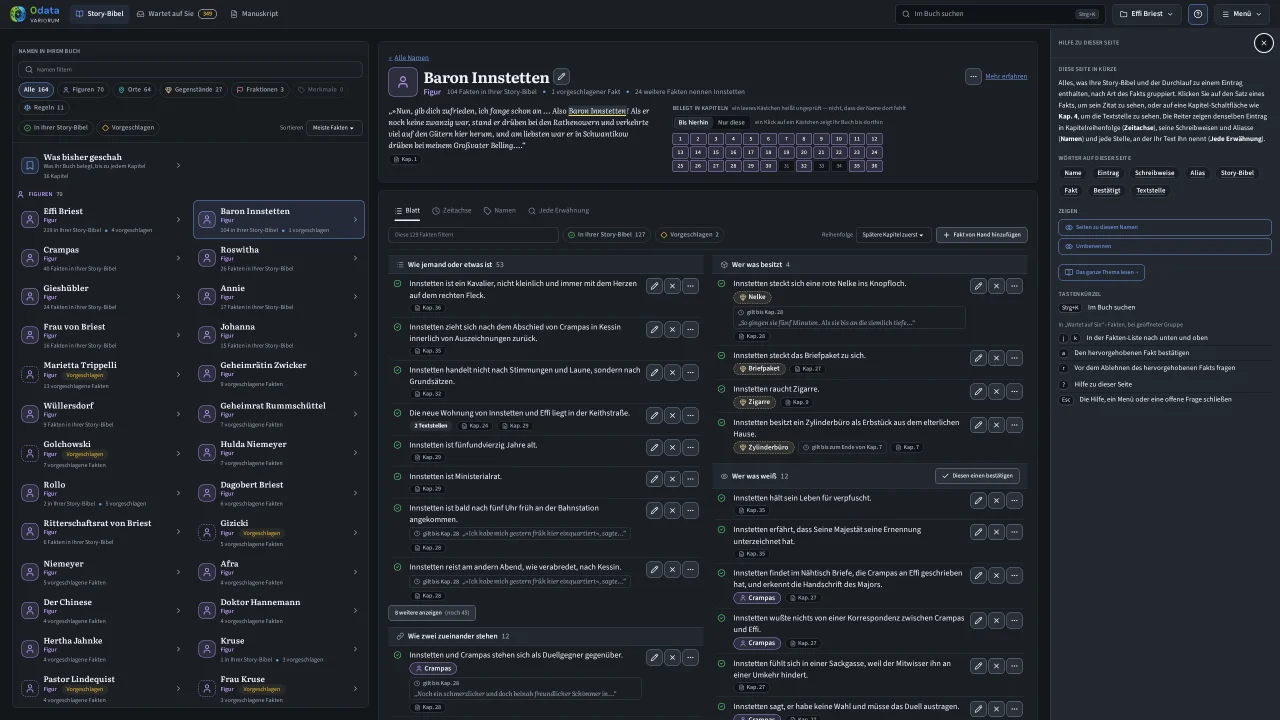Open options for 'Innstetten hält sein Leben für verpfuscht'
The image size is (1280, 720).
click(1014, 500)
